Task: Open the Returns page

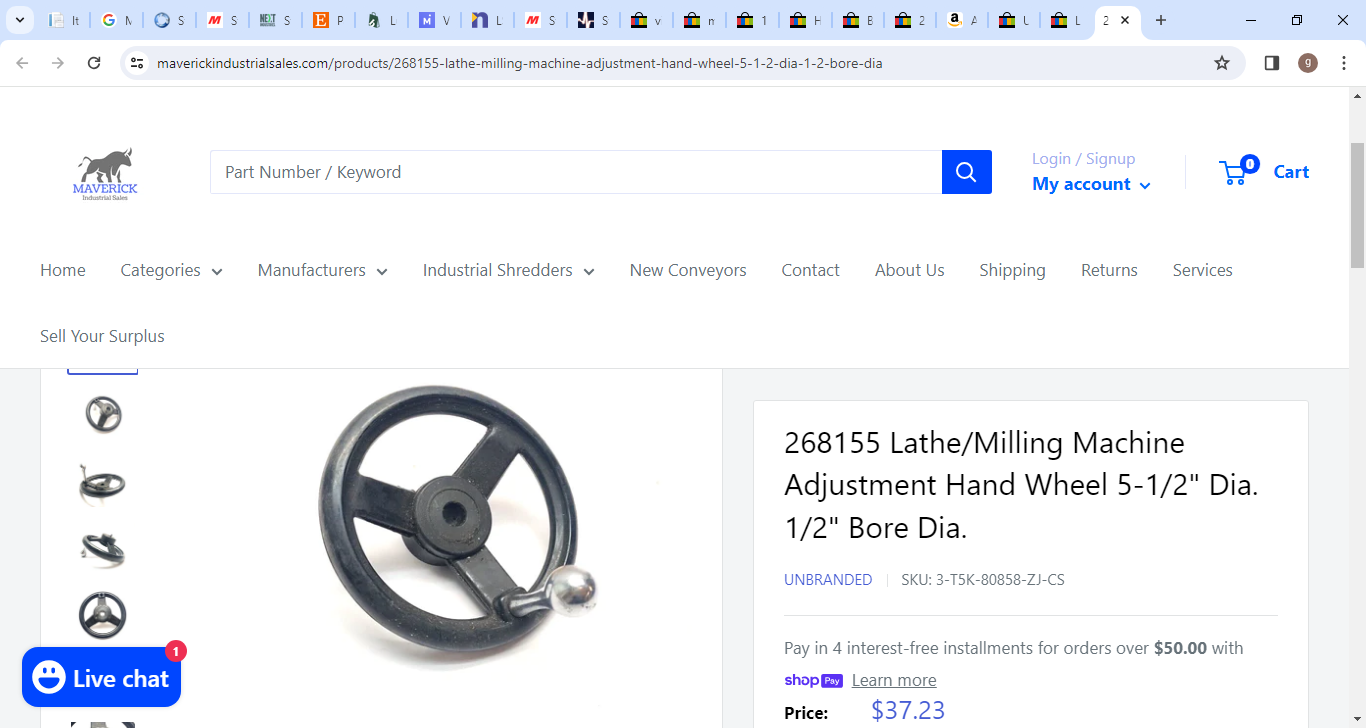Action: pyautogui.click(x=1109, y=270)
